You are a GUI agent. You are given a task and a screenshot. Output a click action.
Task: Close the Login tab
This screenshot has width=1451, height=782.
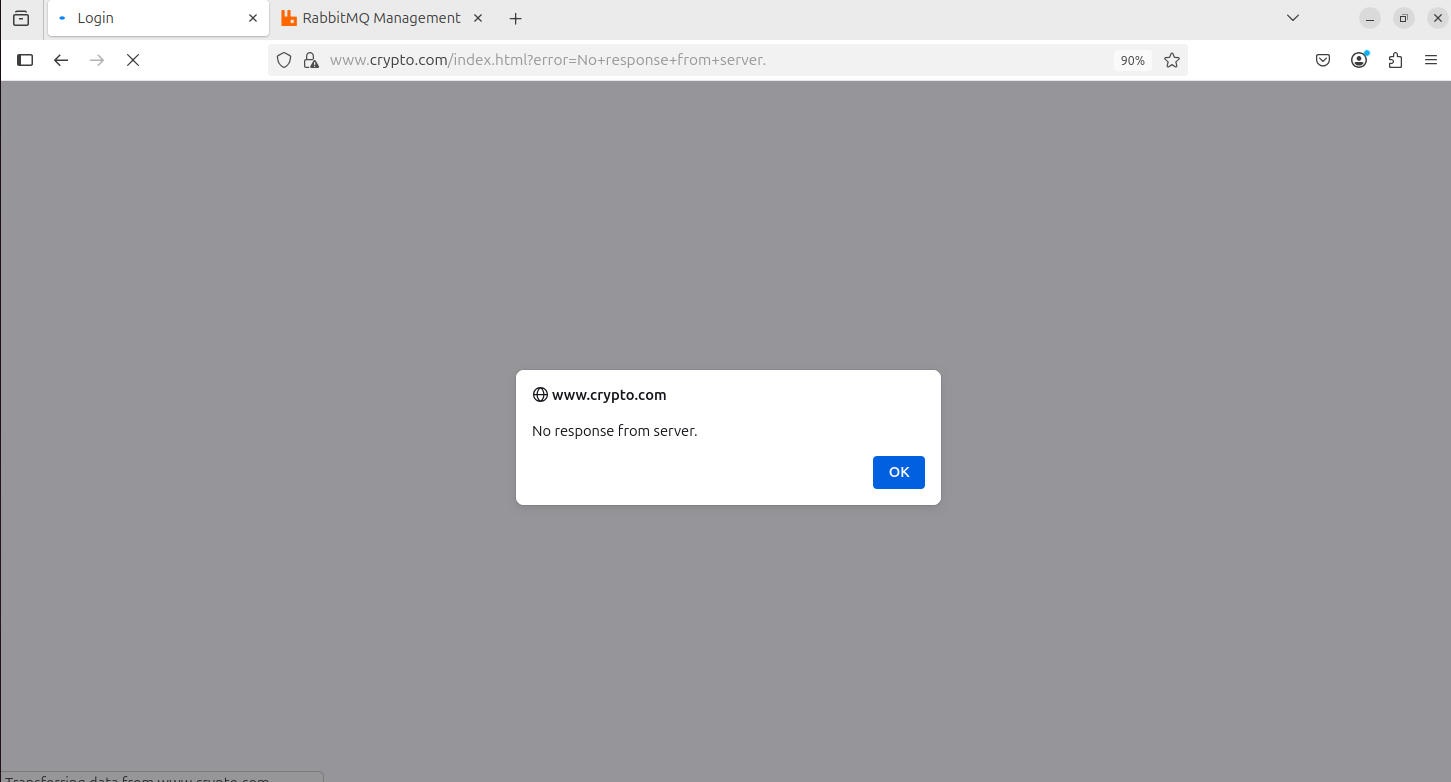point(253,18)
